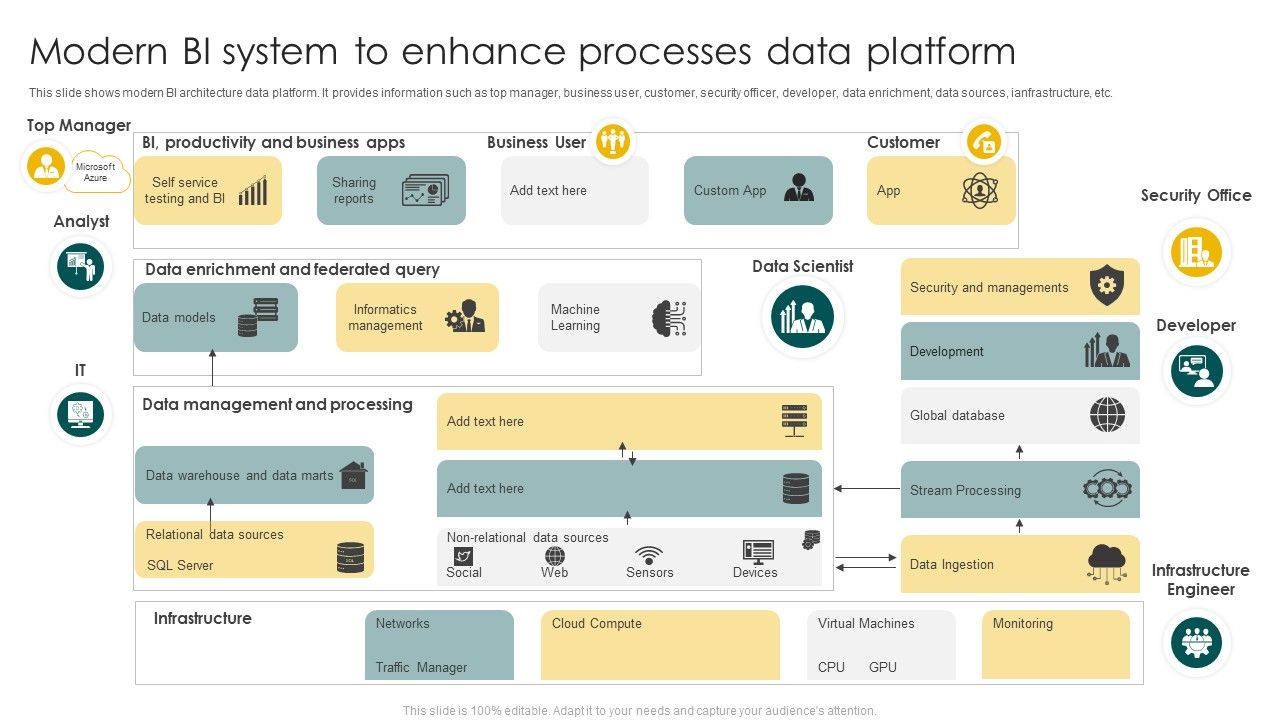This screenshot has width=1280, height=720.
Task: Click the Machine Learning brain icon
Action: pyautogui.click(x=669, y=318)
